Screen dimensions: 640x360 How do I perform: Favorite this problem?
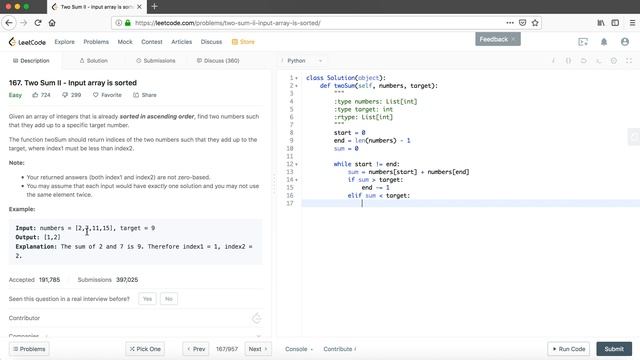click(x=107, y=95)
